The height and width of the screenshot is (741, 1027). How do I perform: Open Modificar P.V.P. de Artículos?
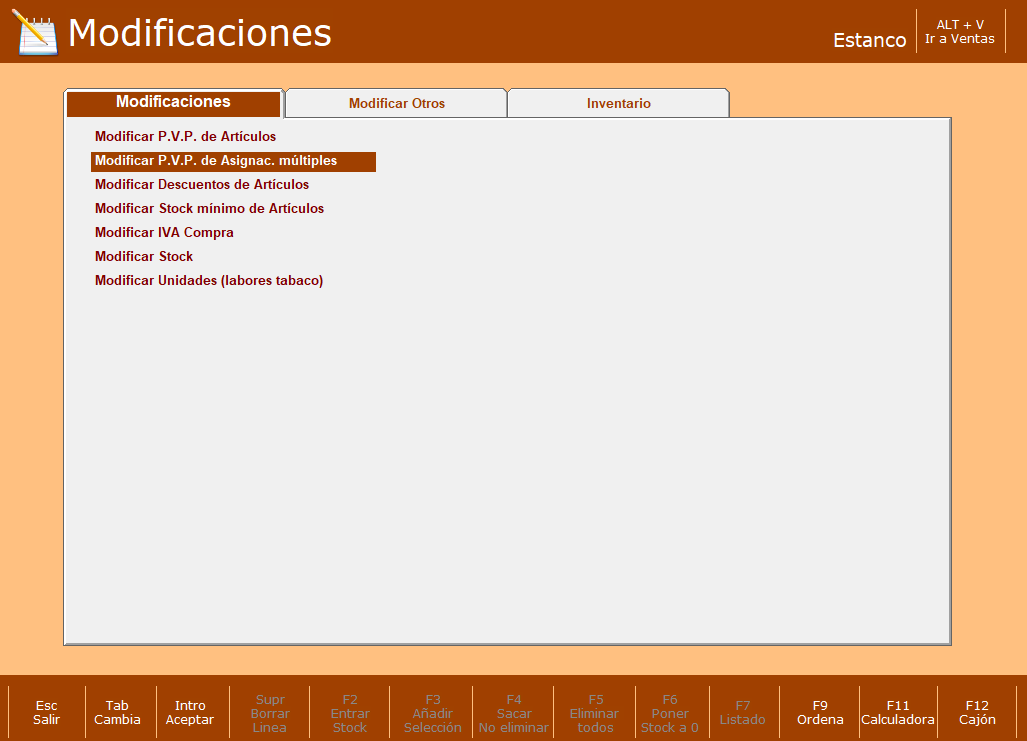click(185, 136)
